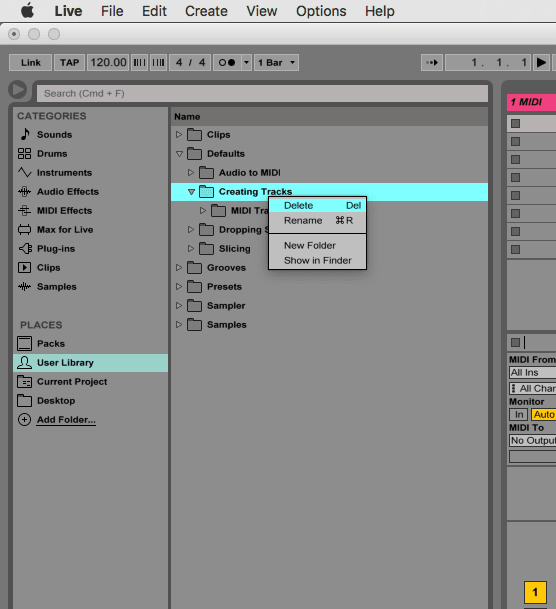This screenshot has width=556, height=609.
Task: Click the Sampler folder icon
Action: 194,306
